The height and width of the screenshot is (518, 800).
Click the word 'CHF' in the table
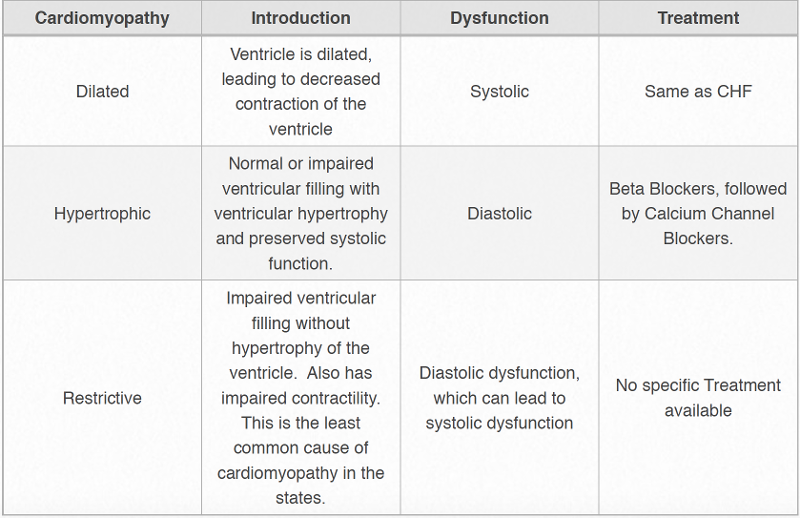pos(733,91)
